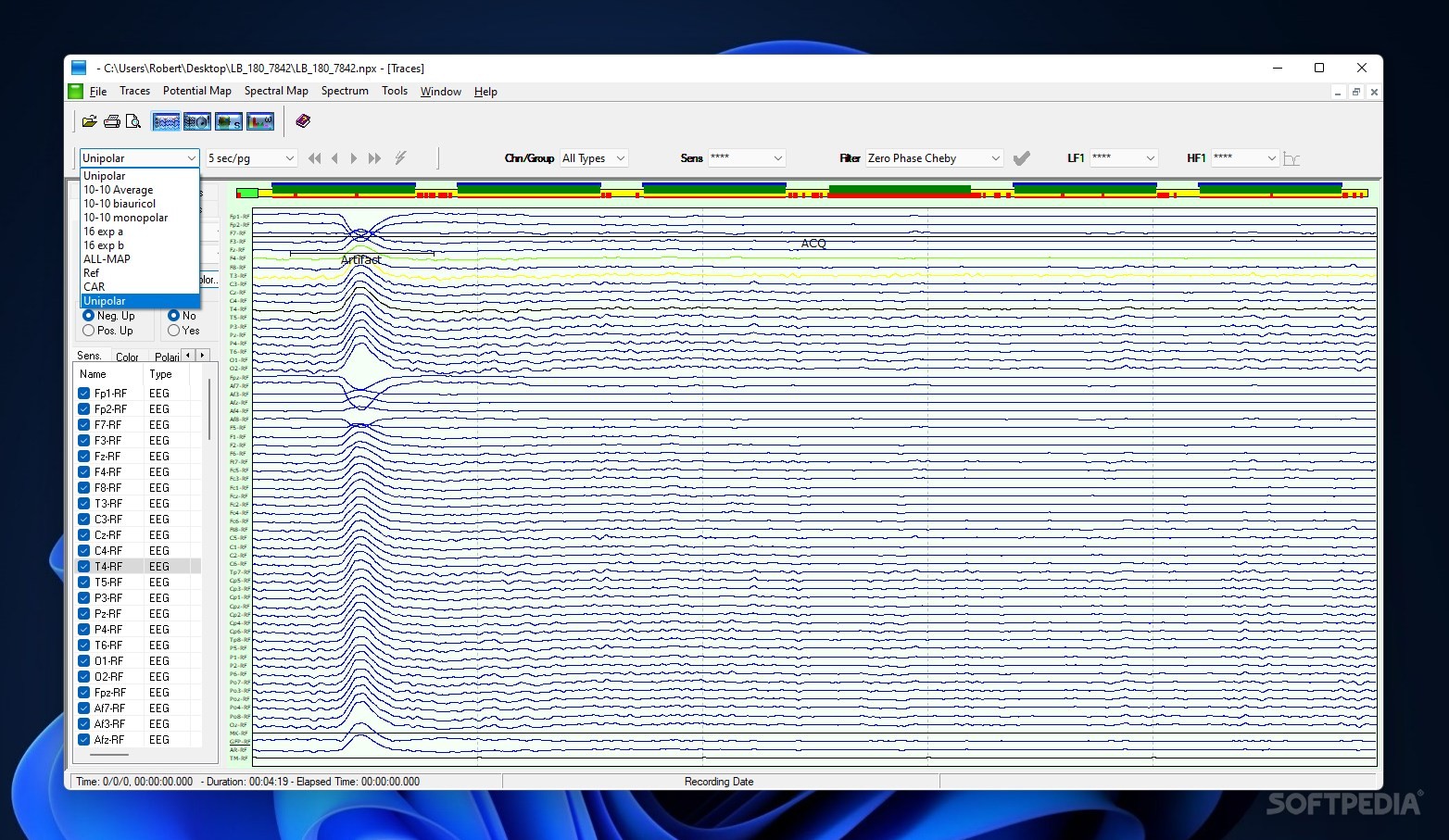This screenshot has height=840, width=1449.
Task: Click the filter response icon after HF1
Action: tap(1291, 159)
